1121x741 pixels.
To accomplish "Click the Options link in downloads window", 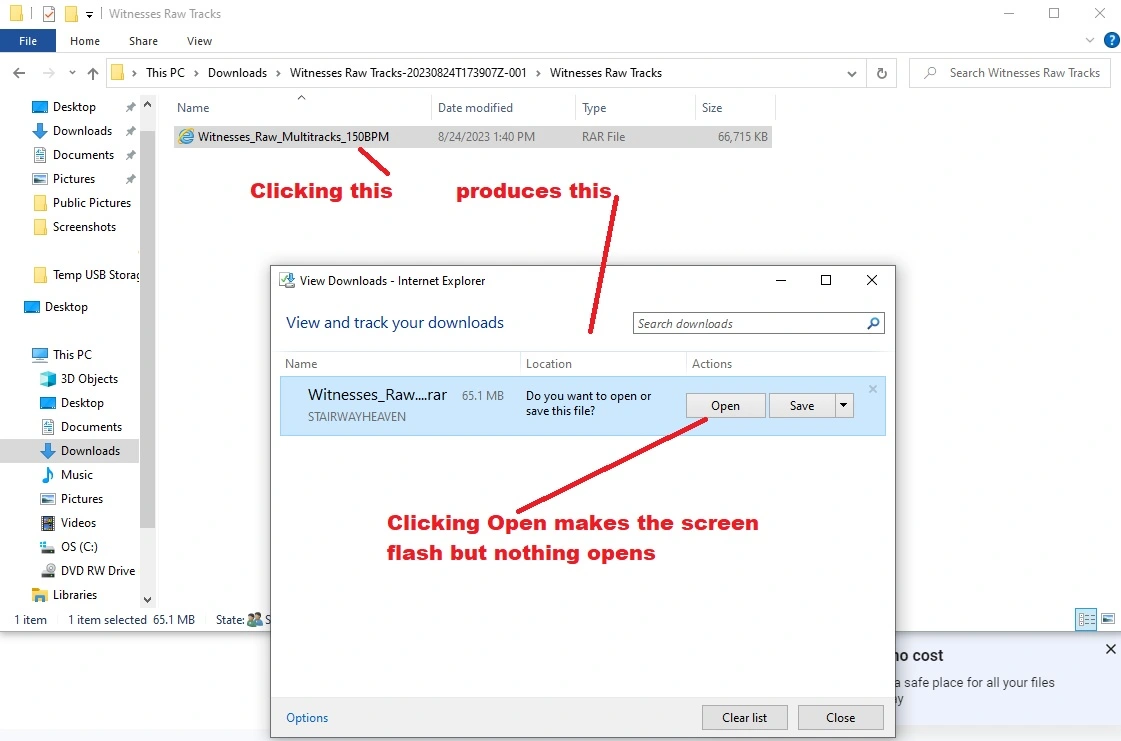I will point(307,718).
